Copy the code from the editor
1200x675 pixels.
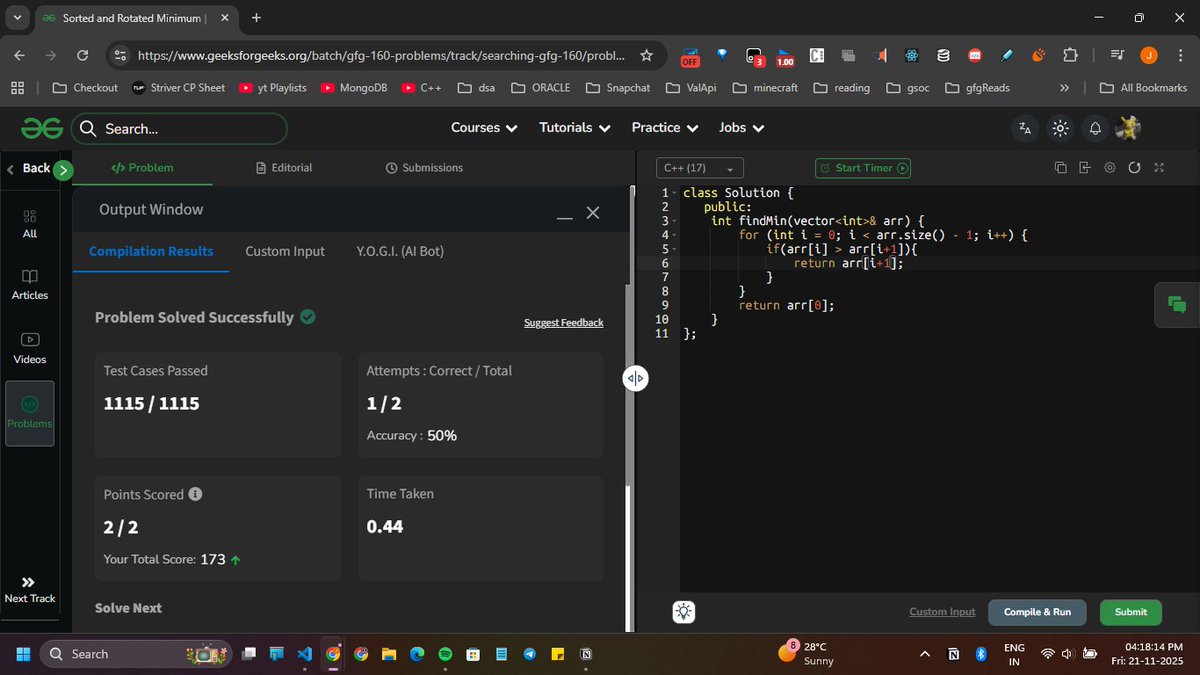[x=1060, y=168]
